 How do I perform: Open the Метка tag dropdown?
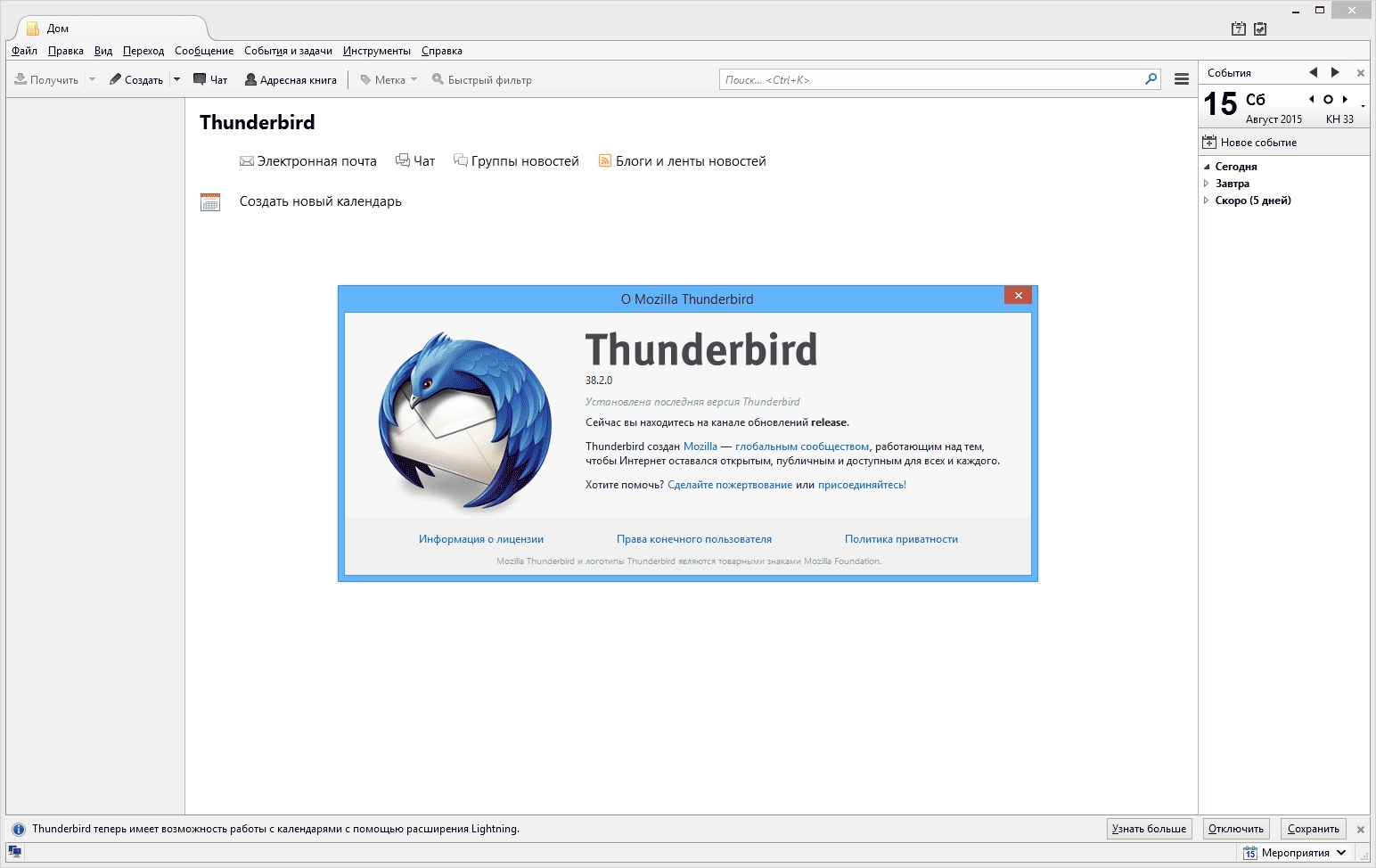point(389,79)
